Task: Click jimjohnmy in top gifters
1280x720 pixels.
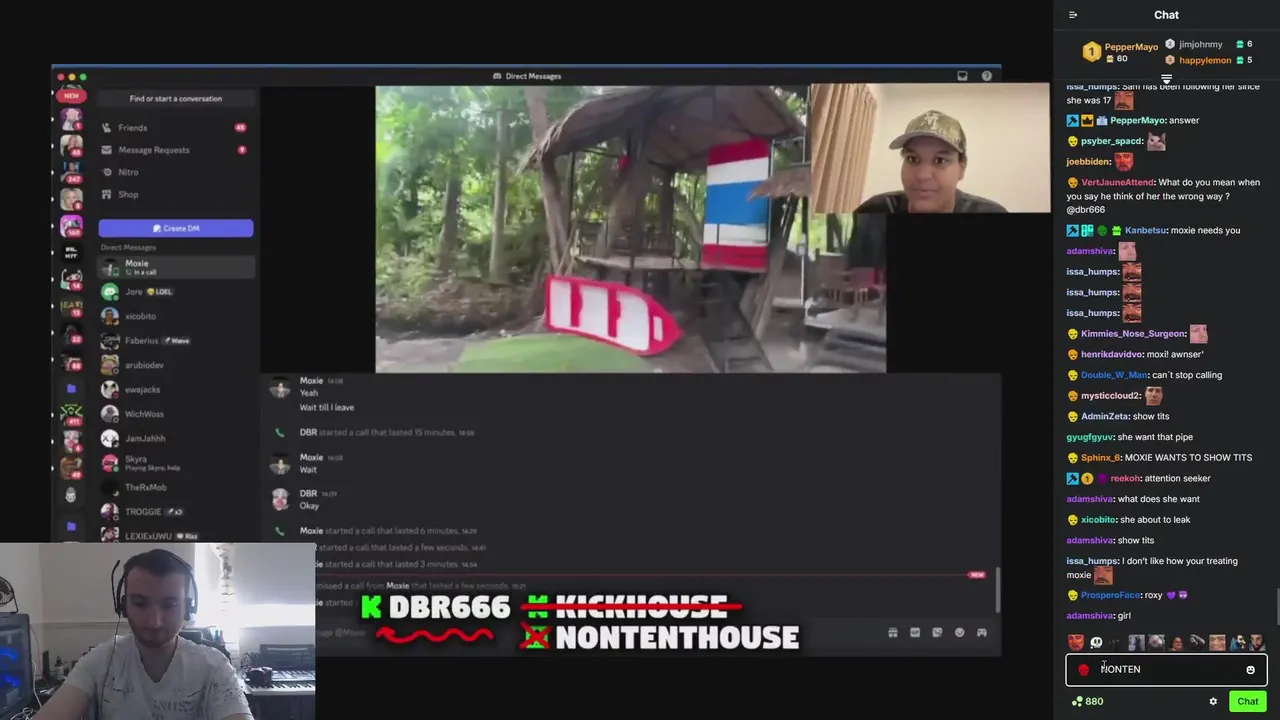Action: point(1200,44)
